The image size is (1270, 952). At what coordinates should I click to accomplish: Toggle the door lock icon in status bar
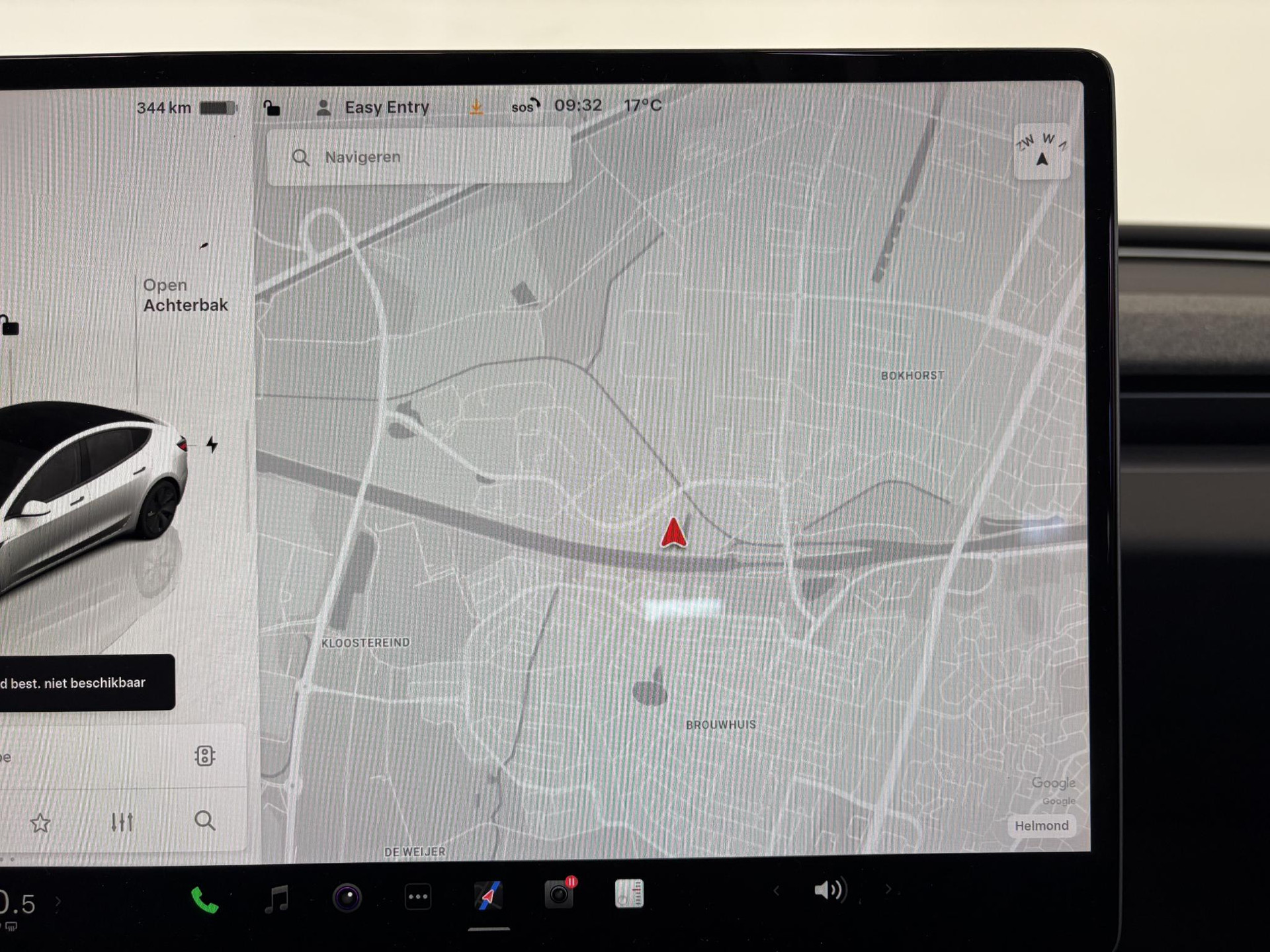272,108
